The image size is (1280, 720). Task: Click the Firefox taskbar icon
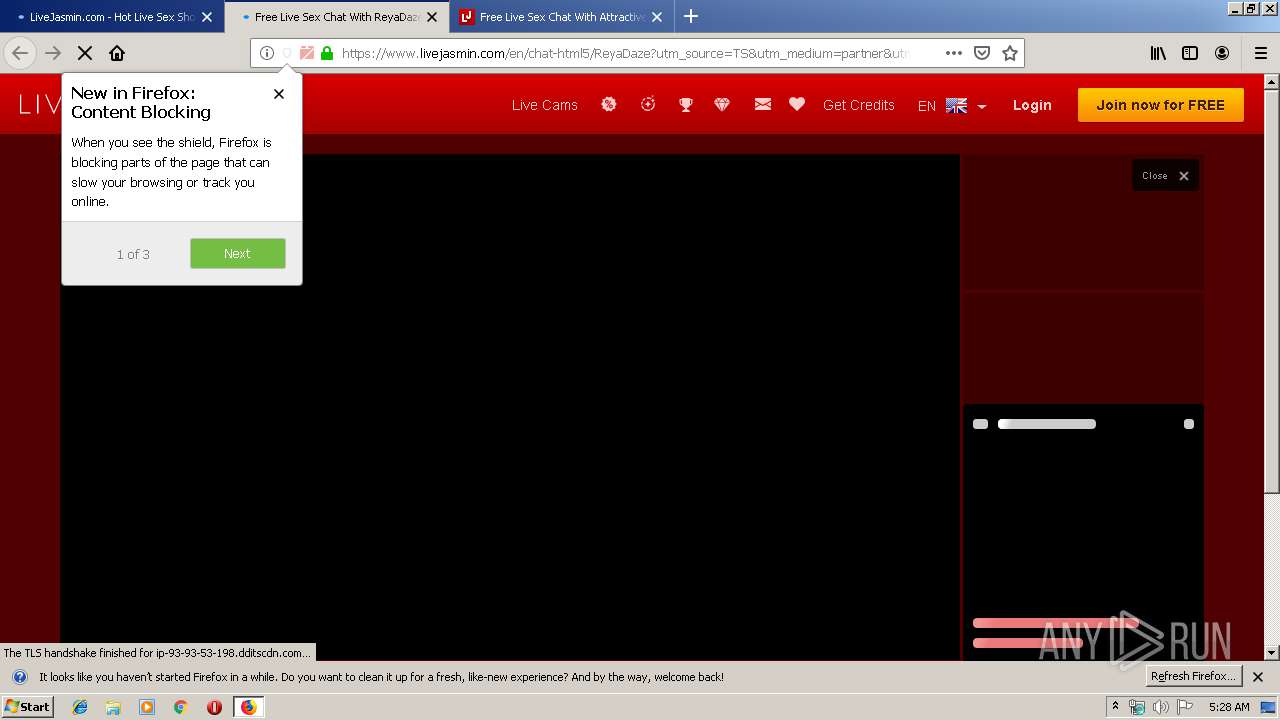click(248, 707)
